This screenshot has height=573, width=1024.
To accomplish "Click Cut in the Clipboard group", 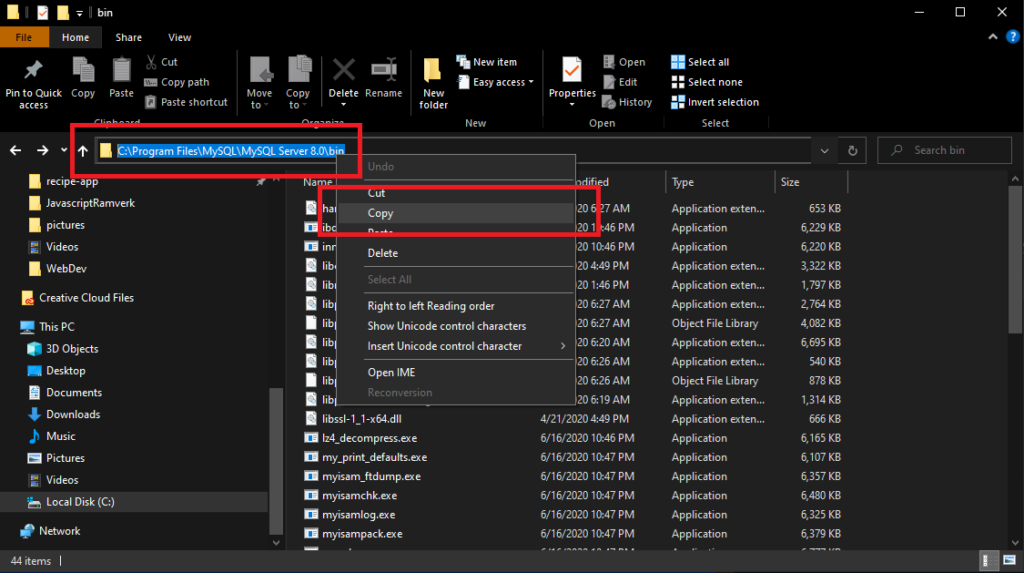I will (x=161, y=62).
